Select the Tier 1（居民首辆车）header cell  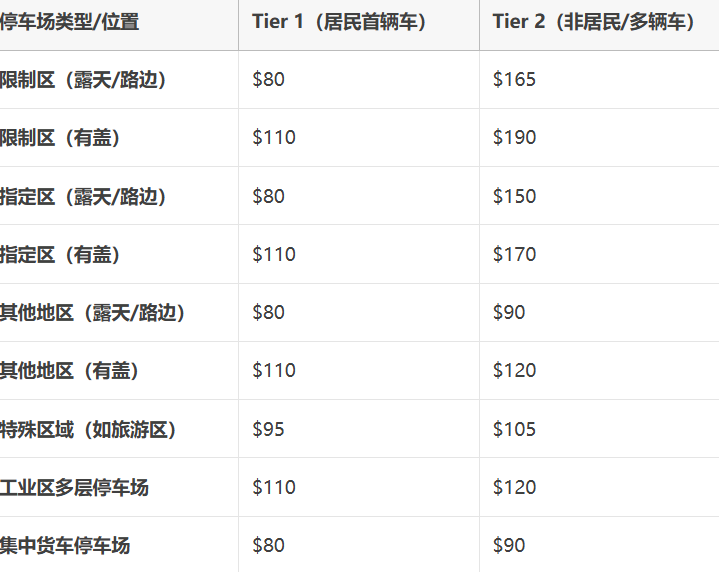(x=339, y=22)
